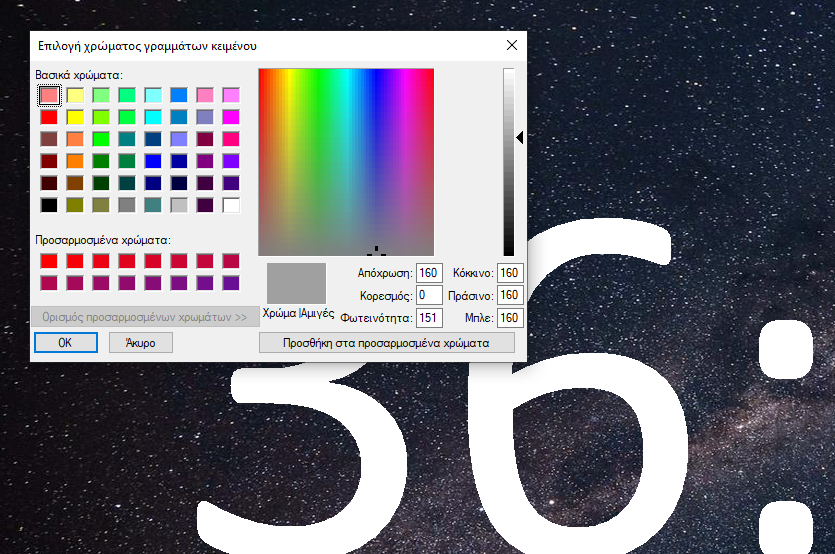Screen dimensions: 835x554
Task: Select the first custom color swatch
Action: 49,261
